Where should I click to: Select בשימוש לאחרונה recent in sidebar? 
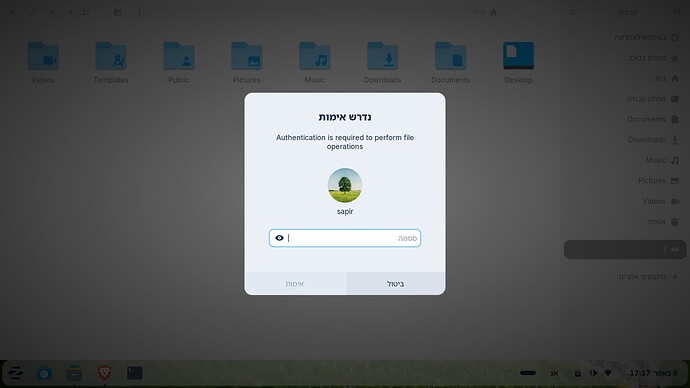pos(625,37)
